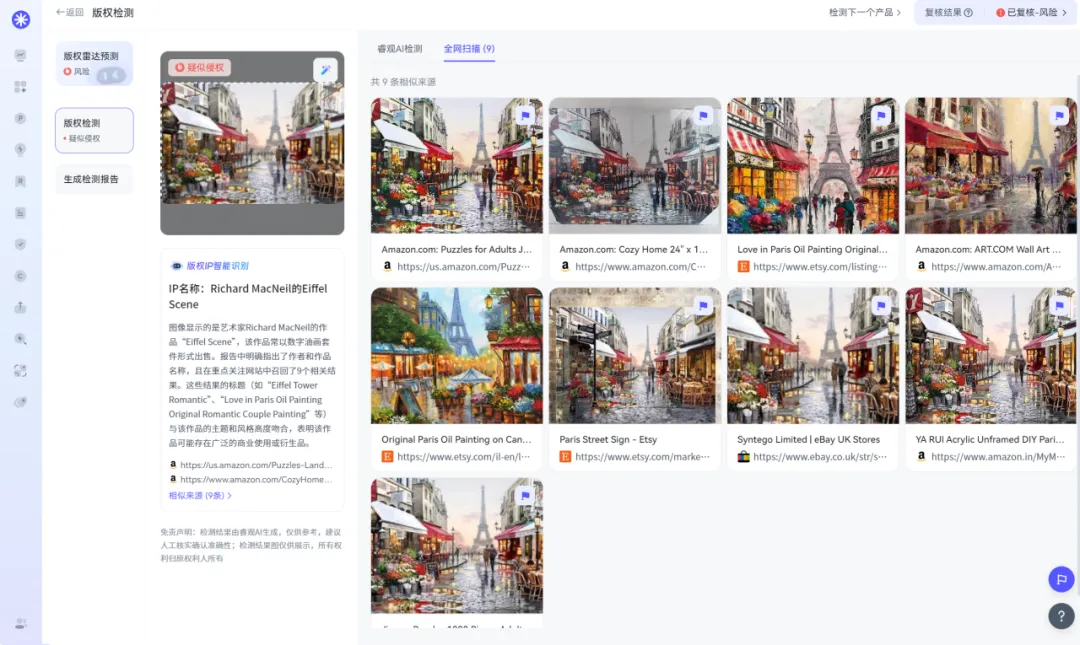
Task: Click the 疑似侵权 badge on preview image
Action: (x=200, y=68)
